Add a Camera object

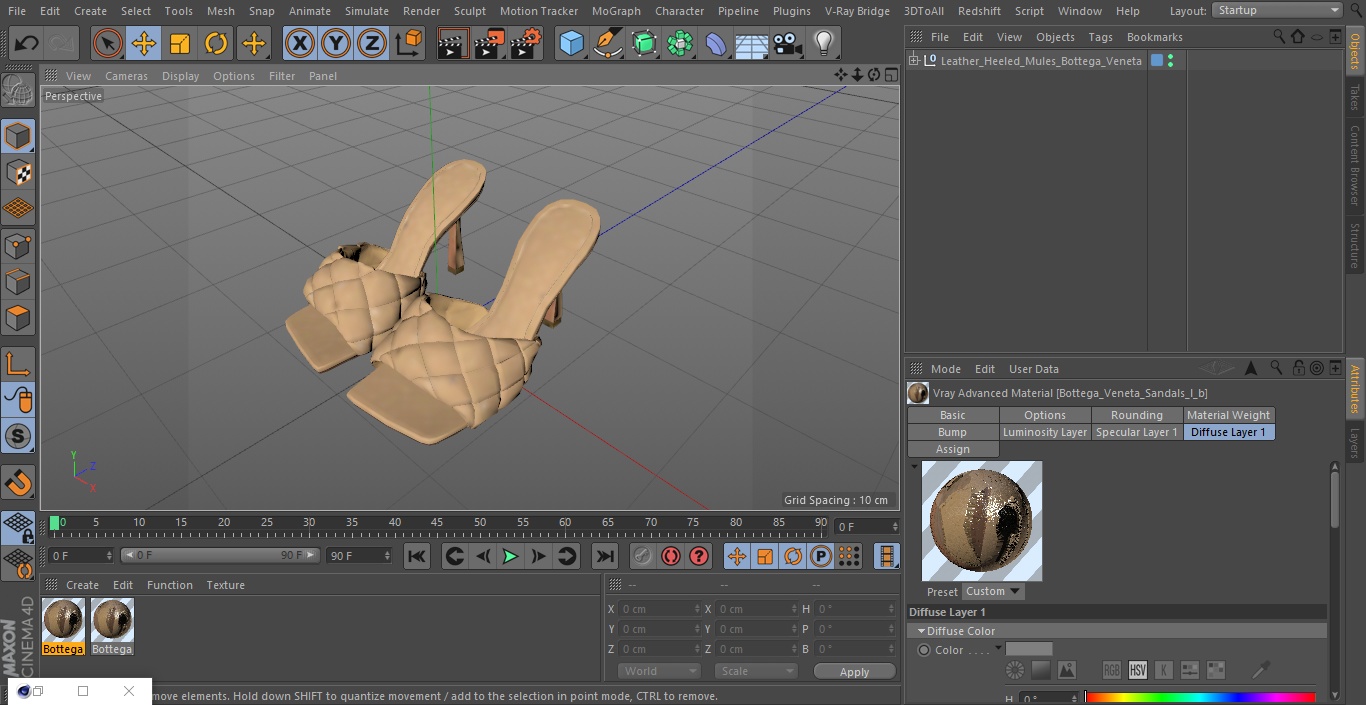pos(788,43)
